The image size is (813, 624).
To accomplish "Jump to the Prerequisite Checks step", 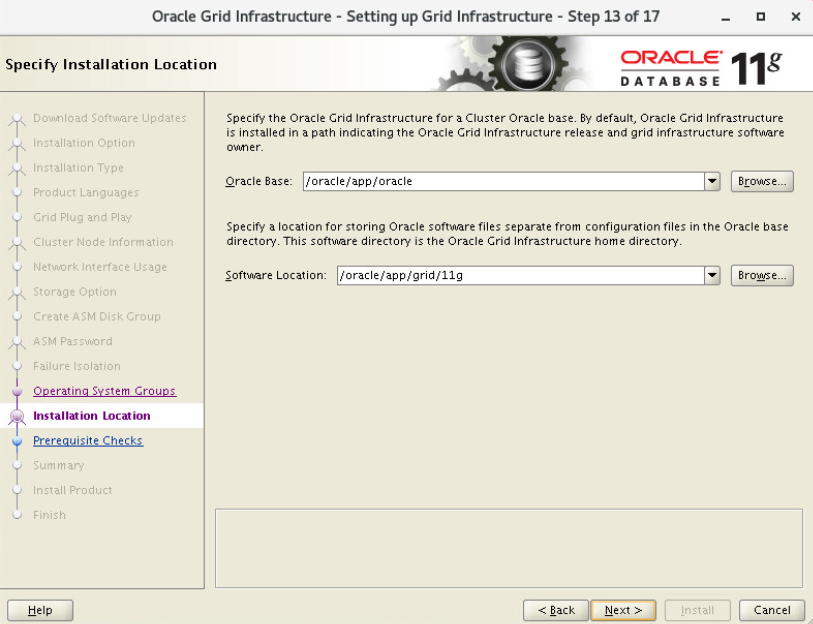I will point(88,440).
